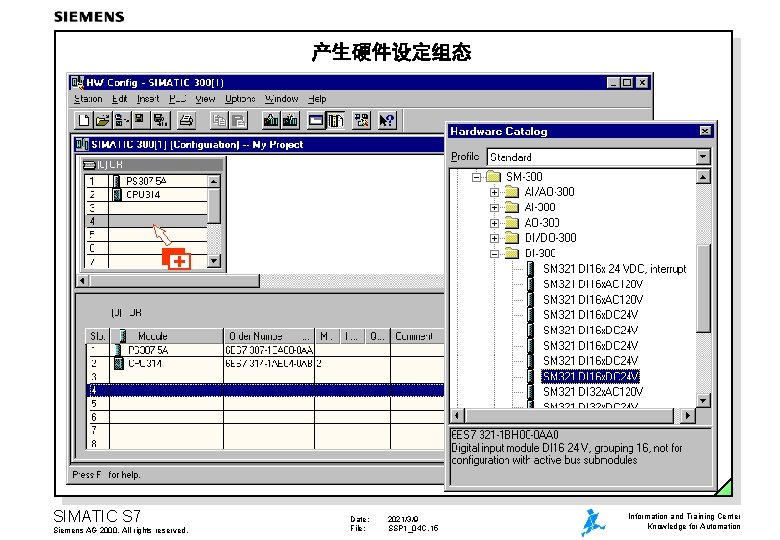This screenshot has height=540, width=780.
Task: Click the CPU314 module icon in rack
Action: [x=116, y=194]
